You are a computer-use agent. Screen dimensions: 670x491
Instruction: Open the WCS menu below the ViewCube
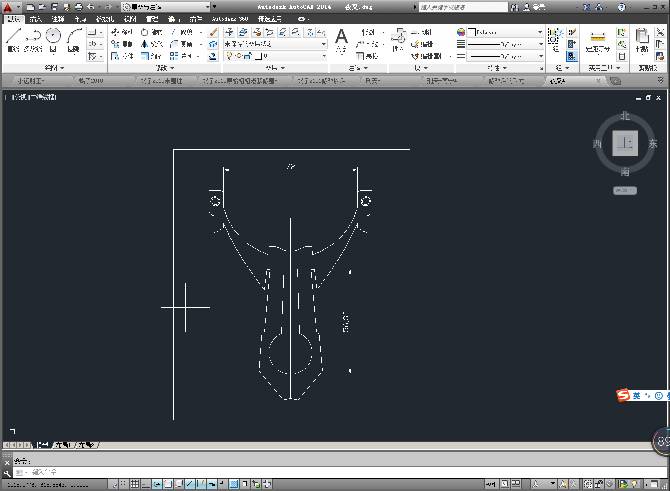pos(625,191)
